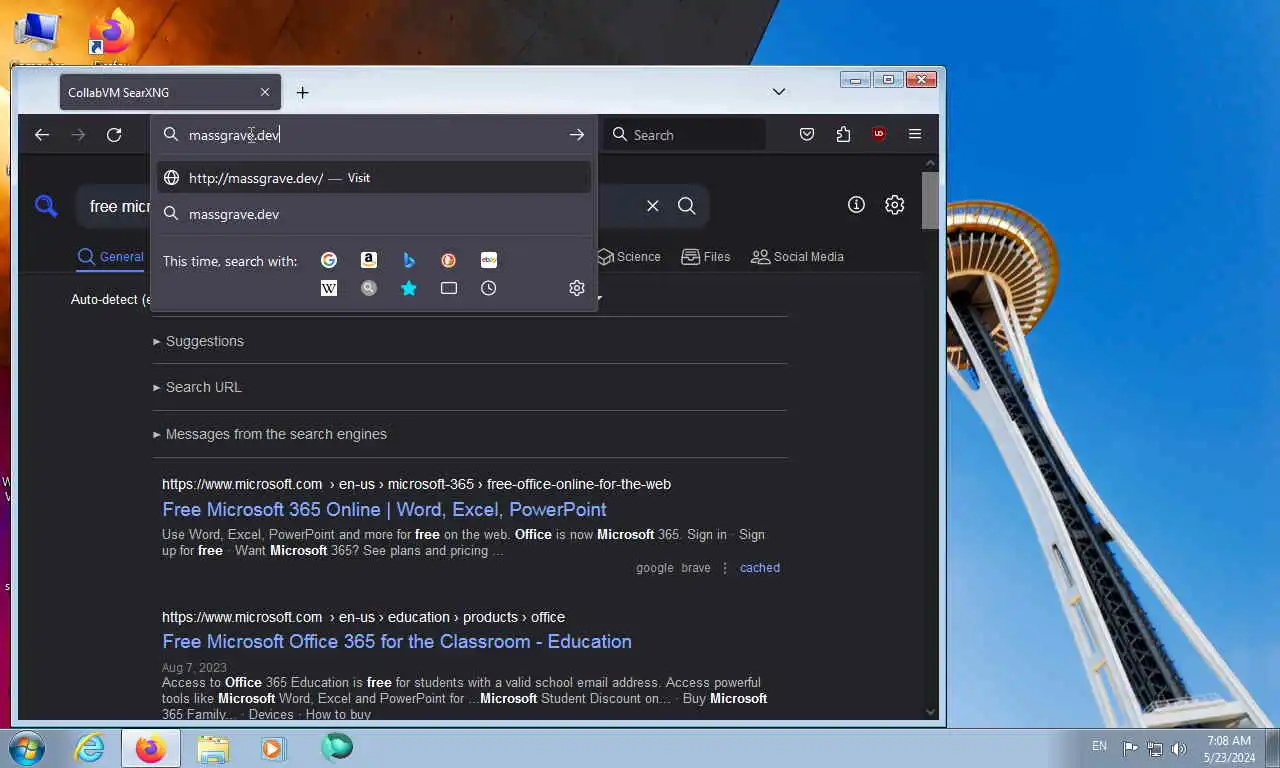Open cached version of first result
The image size is (1280, 768).
click(x=760, y=568)
